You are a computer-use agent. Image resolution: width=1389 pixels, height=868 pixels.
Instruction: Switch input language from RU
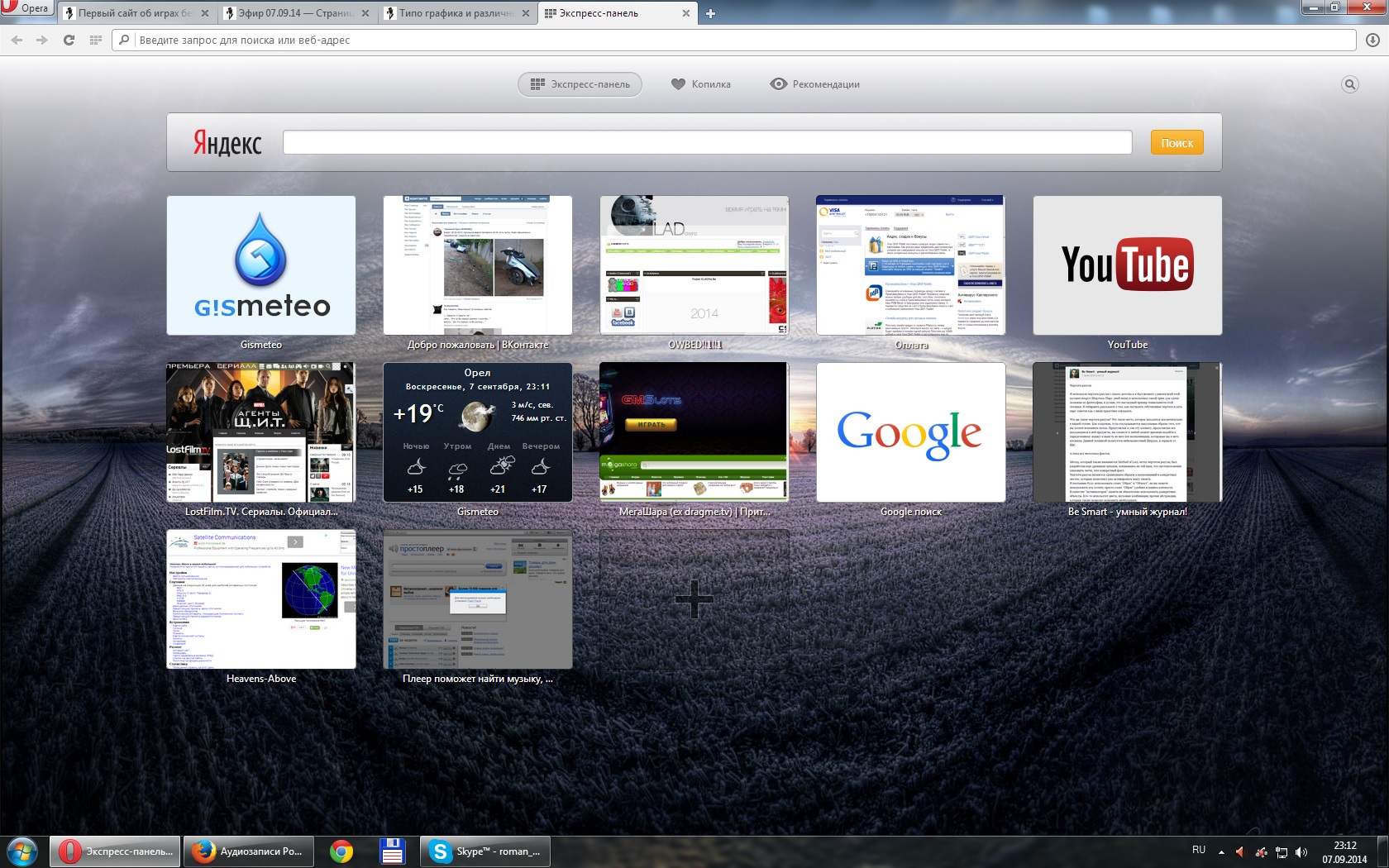(x=1198, y=850)
